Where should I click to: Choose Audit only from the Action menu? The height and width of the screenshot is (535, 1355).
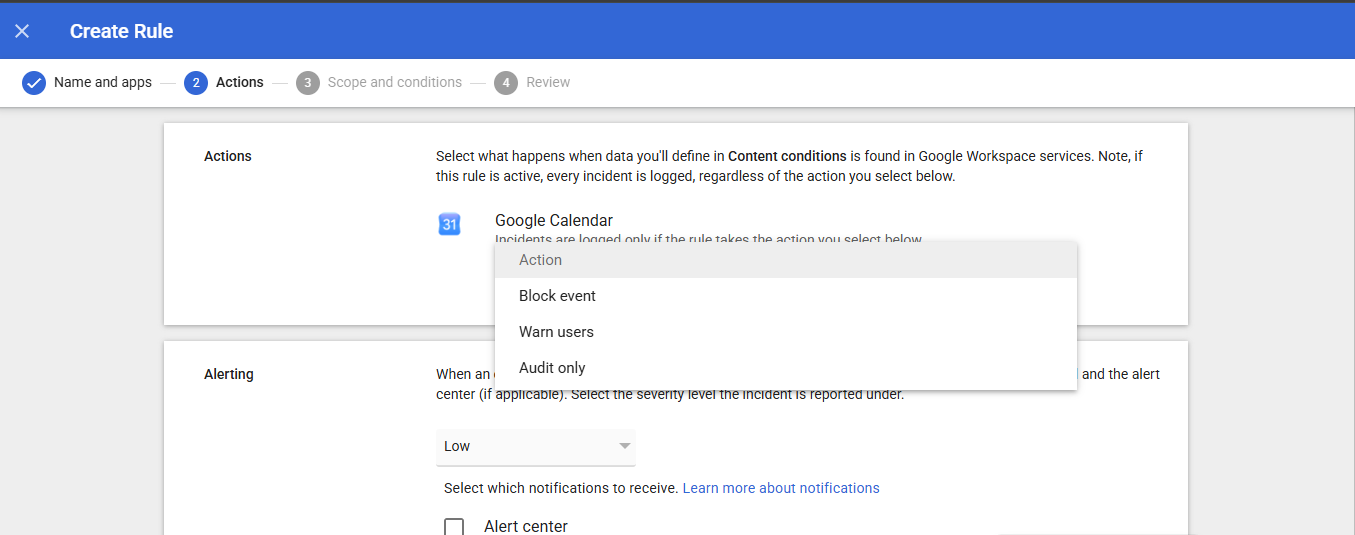[x=786, y=368]
